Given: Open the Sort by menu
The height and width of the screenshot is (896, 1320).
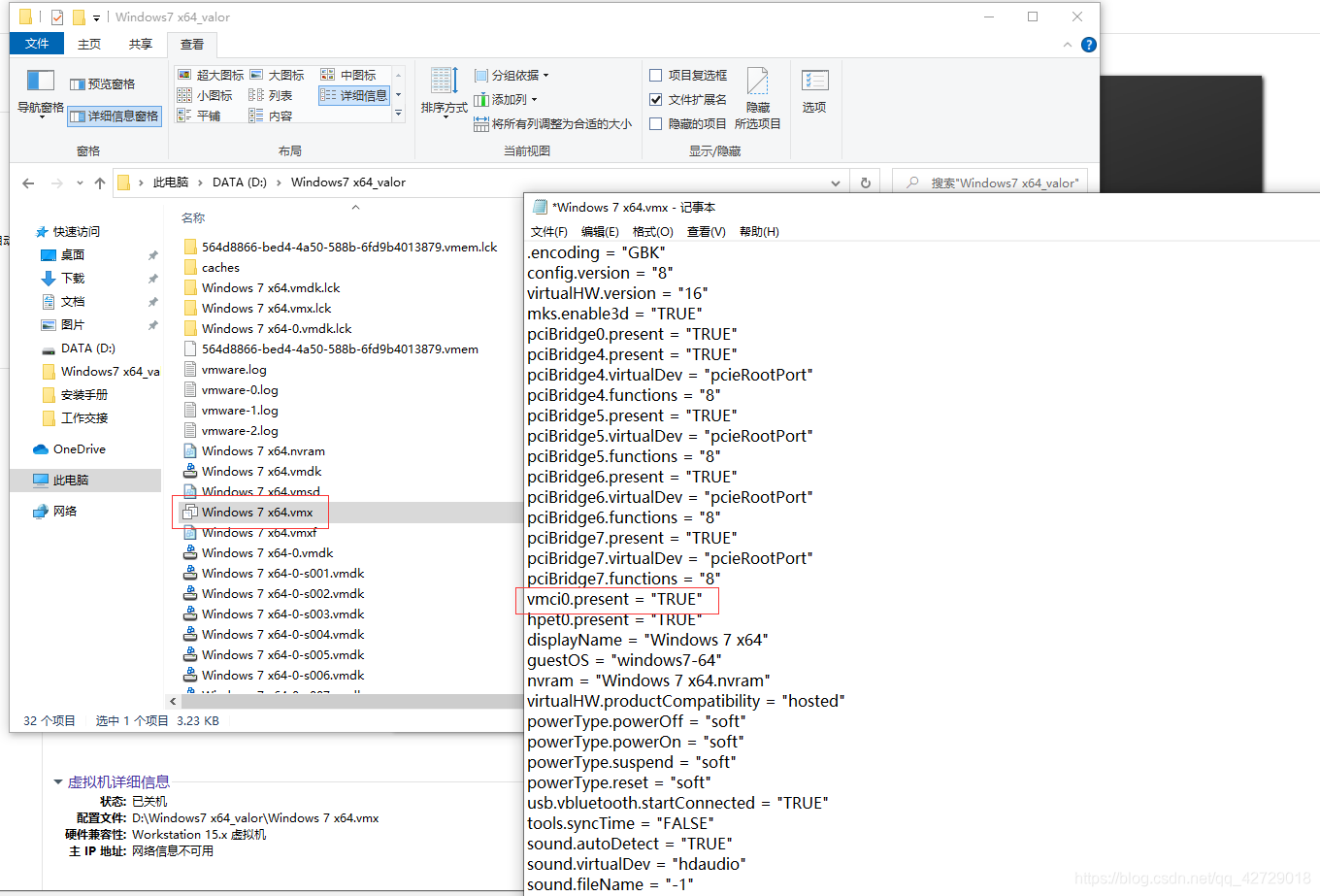Looking at the screenshot, I should (444, 93).
